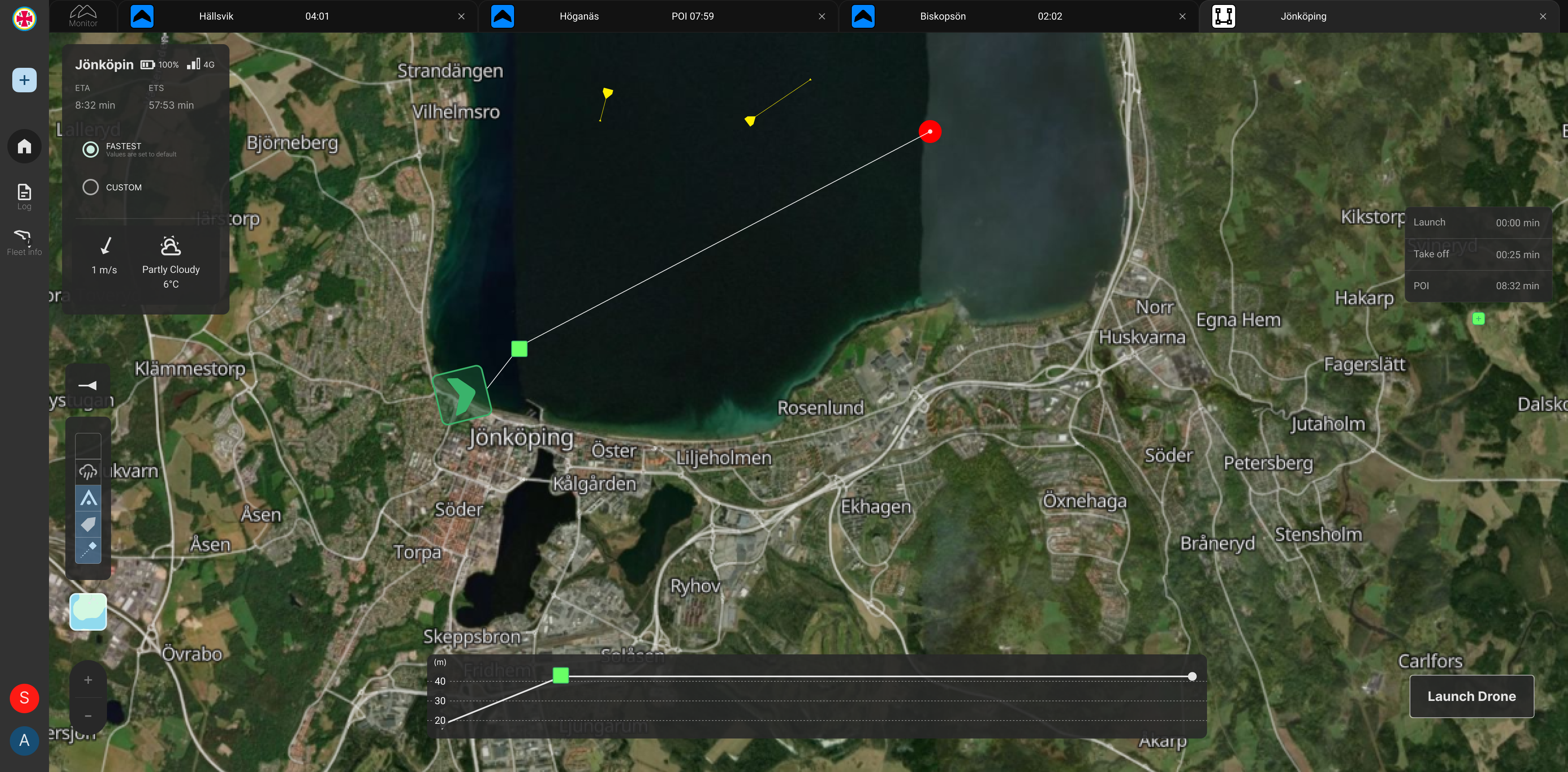The image size is (1568, 772).
Task: Collapse the map toolbar with the arrow button
Action: click(88, 386)
